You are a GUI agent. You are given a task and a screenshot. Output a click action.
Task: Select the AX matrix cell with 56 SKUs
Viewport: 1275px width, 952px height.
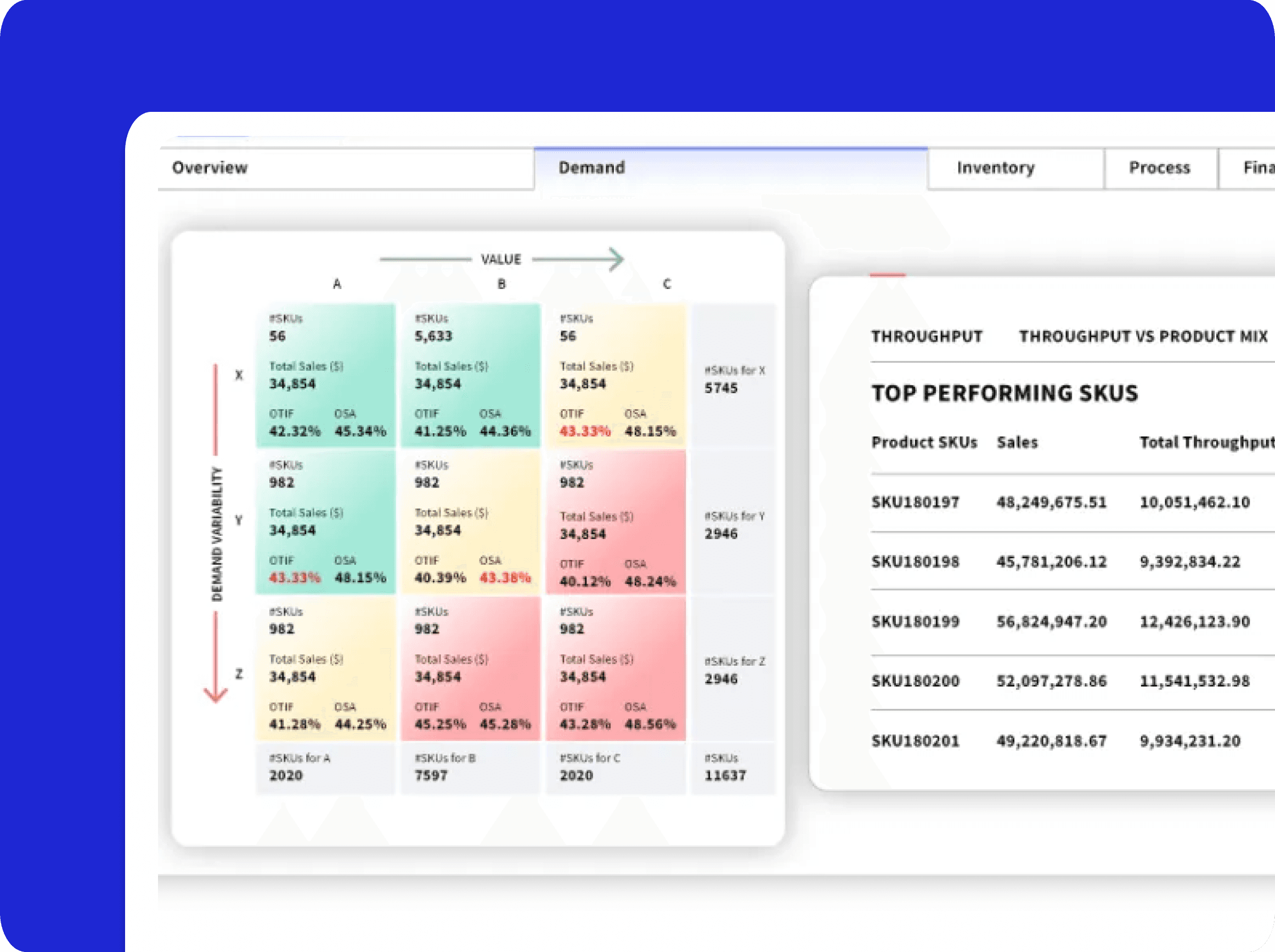[x=326, y=376]
